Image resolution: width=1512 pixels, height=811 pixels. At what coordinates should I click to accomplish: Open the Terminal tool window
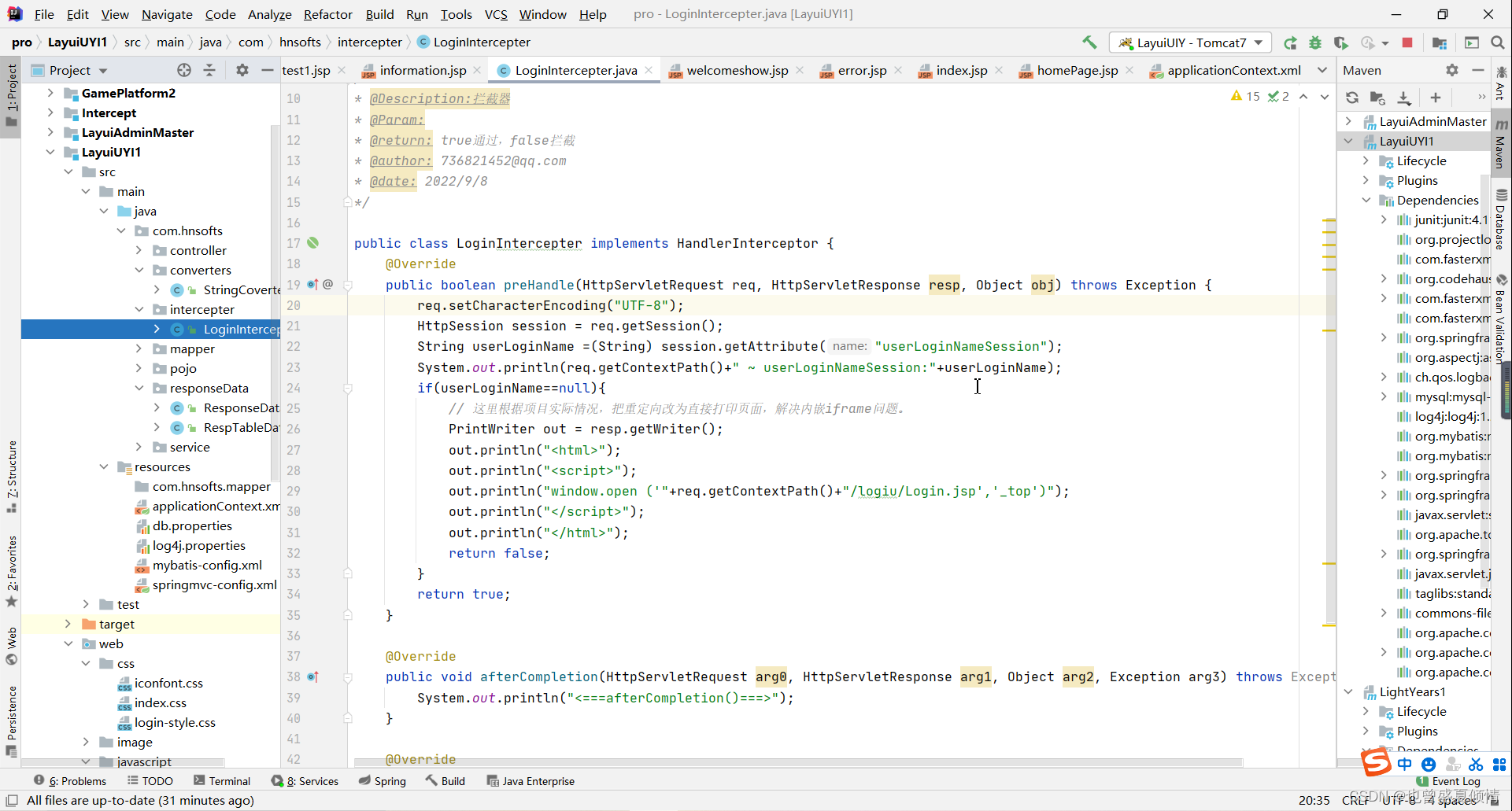click(x=222, y=781)
